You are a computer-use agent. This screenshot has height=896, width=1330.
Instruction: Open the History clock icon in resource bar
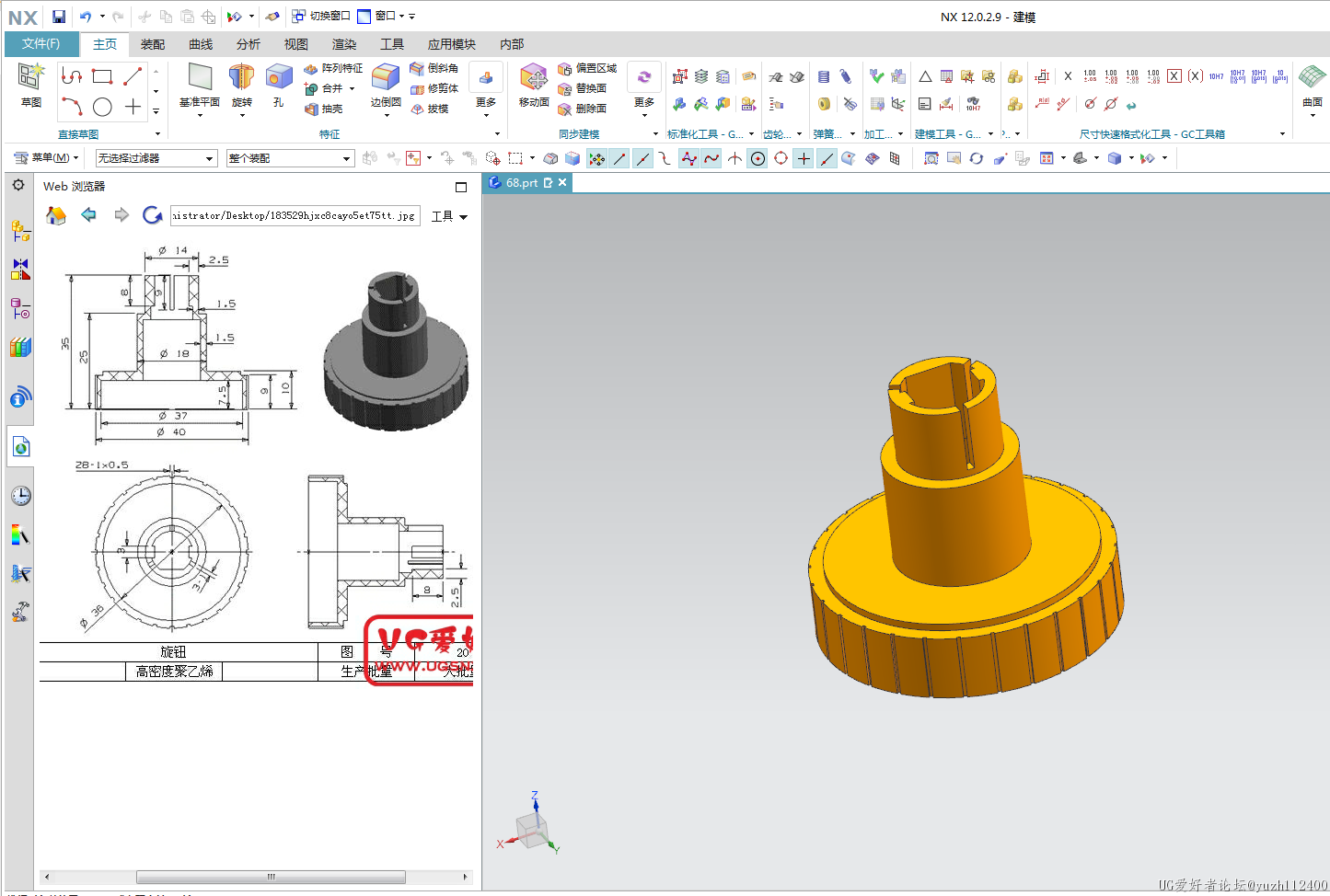20,496
